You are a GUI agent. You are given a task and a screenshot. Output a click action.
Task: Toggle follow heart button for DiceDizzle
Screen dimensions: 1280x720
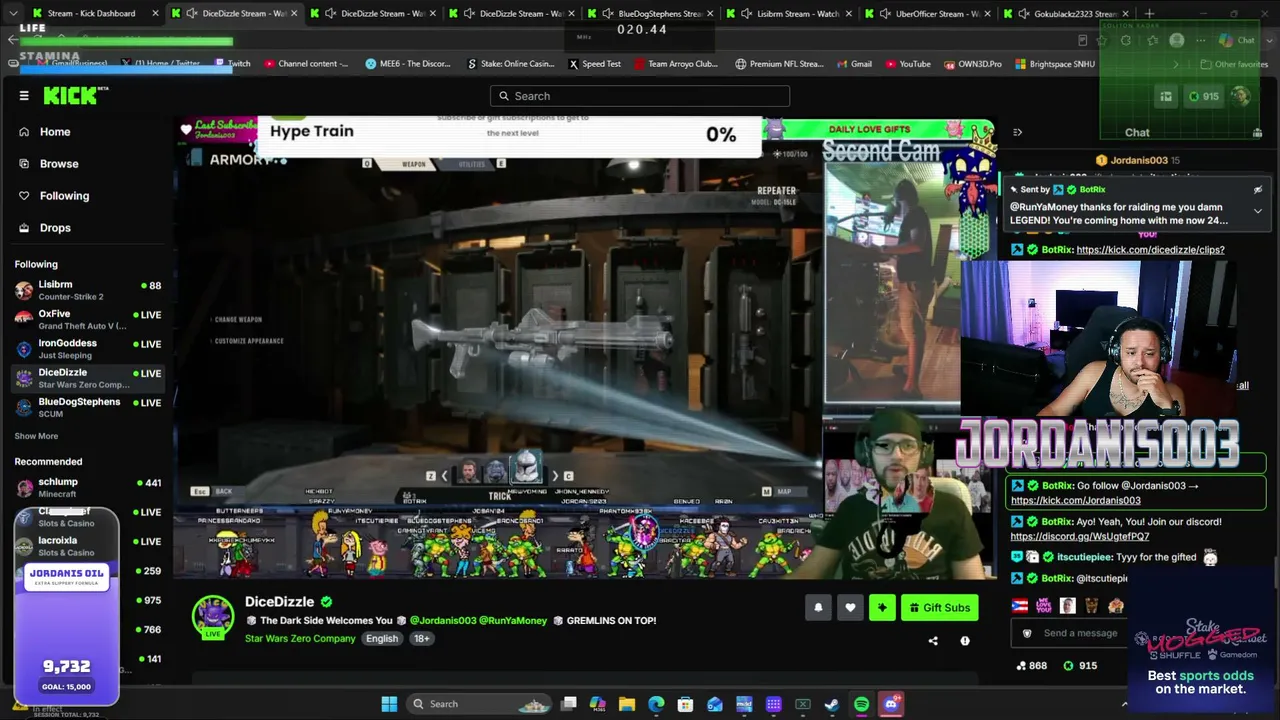click(850, 607)
